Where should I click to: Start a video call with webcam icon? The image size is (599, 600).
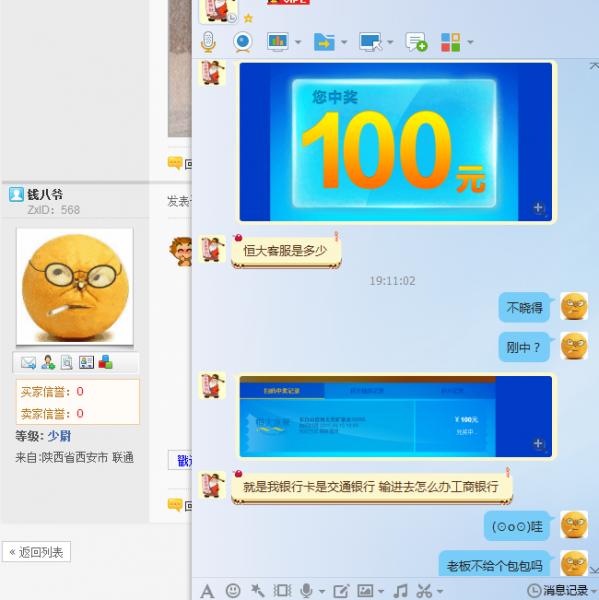[x=243, y=42]
